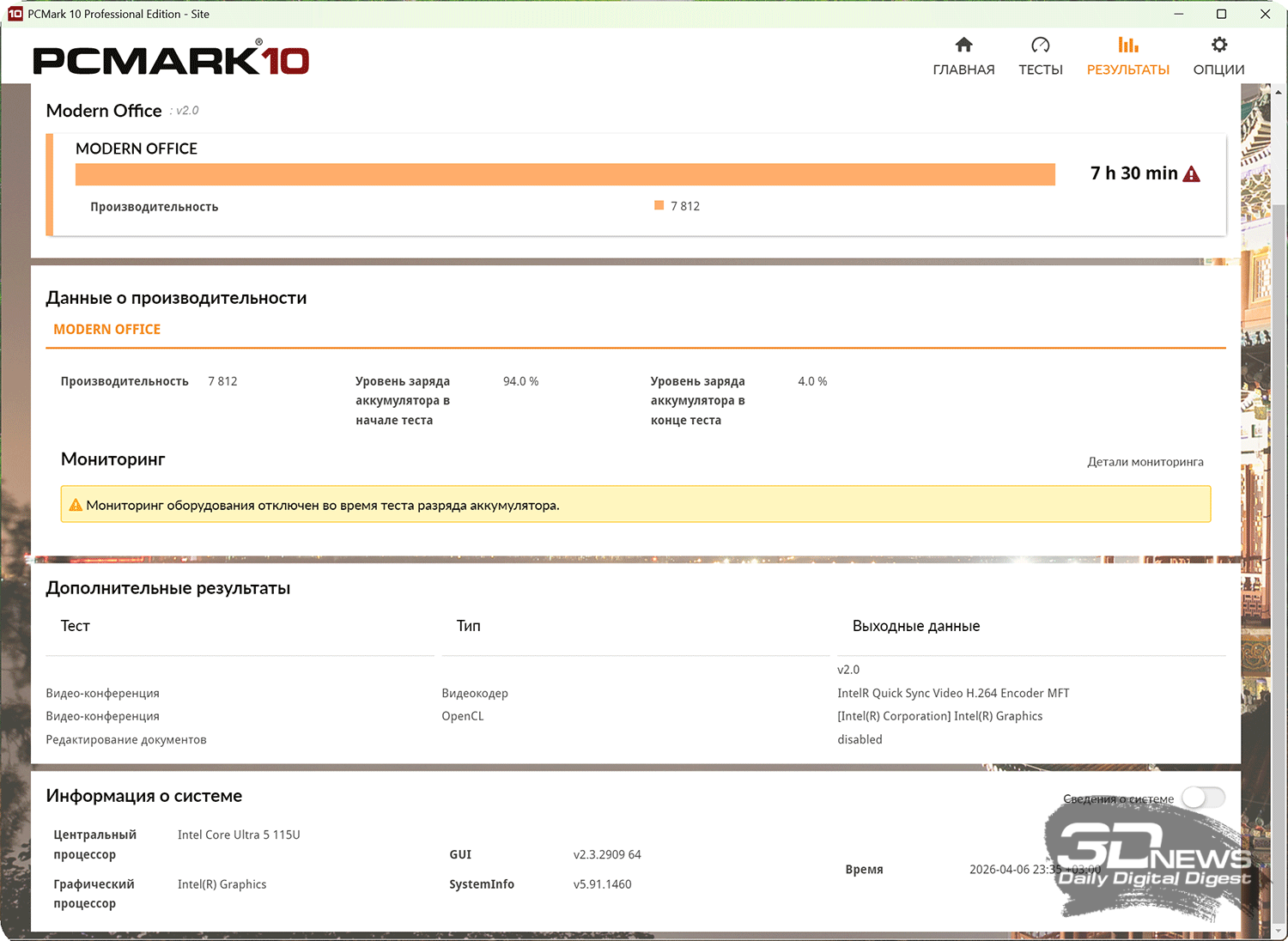Image resolution: width=1288 pixels, height=941 pixels.
Task: Switch to the MODERN OFFICE tab
Action: click(107, 330)
